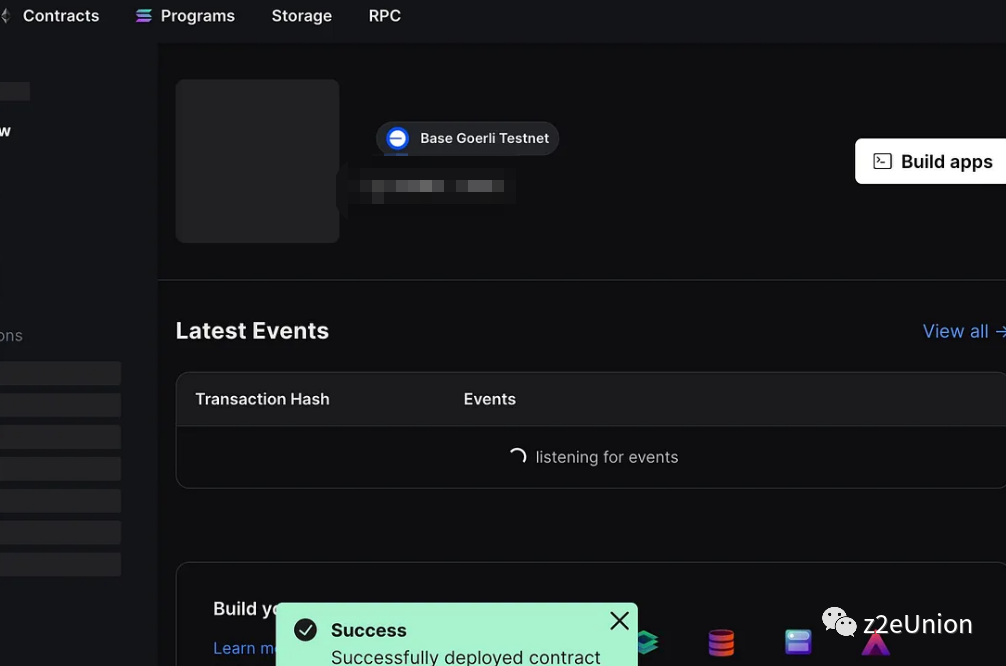This screenshot has height=666, width=1006.
Task: Open the Storage section
Action: (x=301, y=15)
